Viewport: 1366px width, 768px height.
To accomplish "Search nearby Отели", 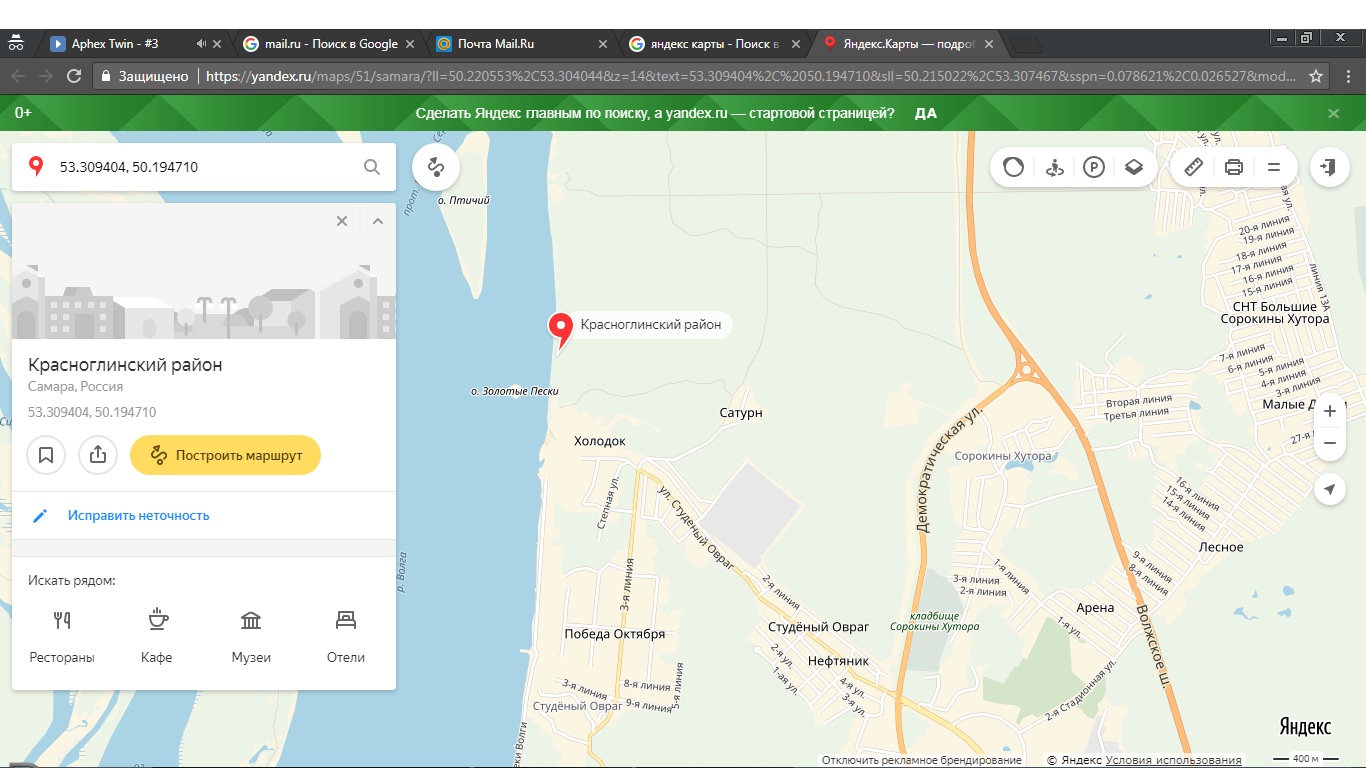I will [346, 636].
